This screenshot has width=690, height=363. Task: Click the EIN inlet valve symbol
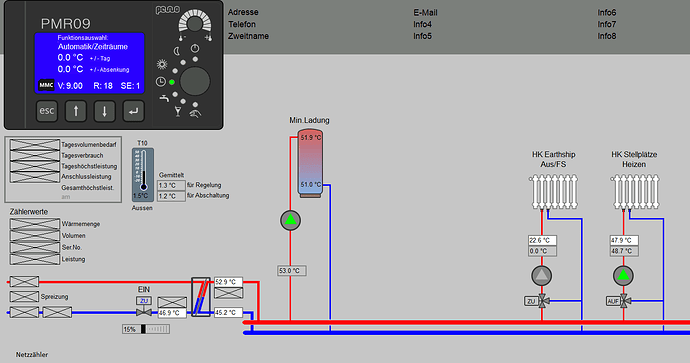144,312
